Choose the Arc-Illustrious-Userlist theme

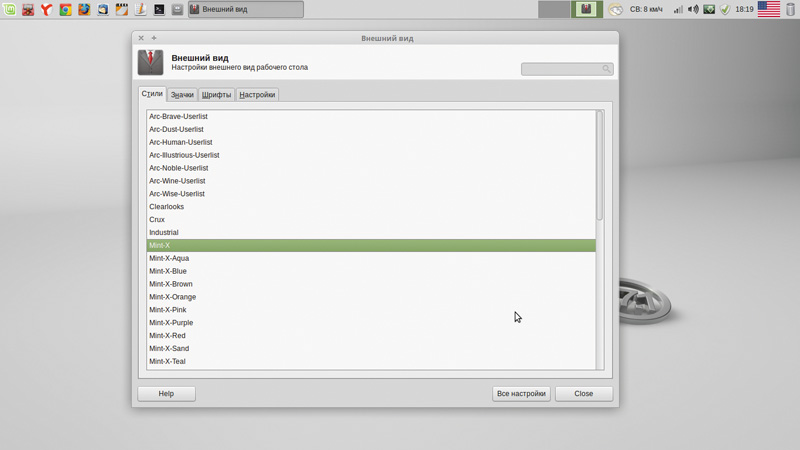click(x=371, y=155)
